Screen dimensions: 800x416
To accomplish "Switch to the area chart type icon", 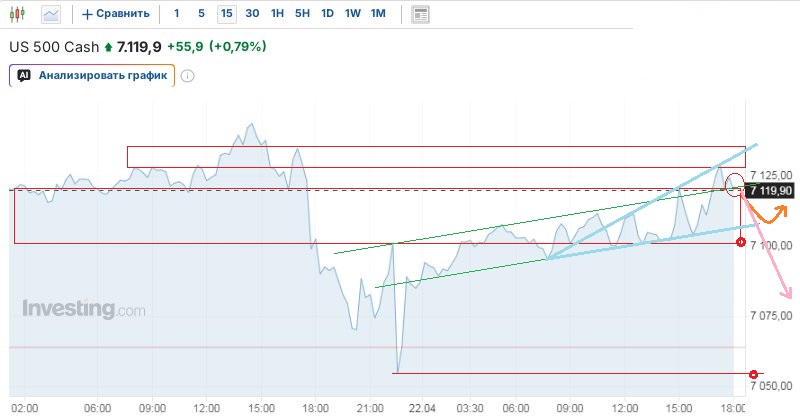I will tap(51, 14).
